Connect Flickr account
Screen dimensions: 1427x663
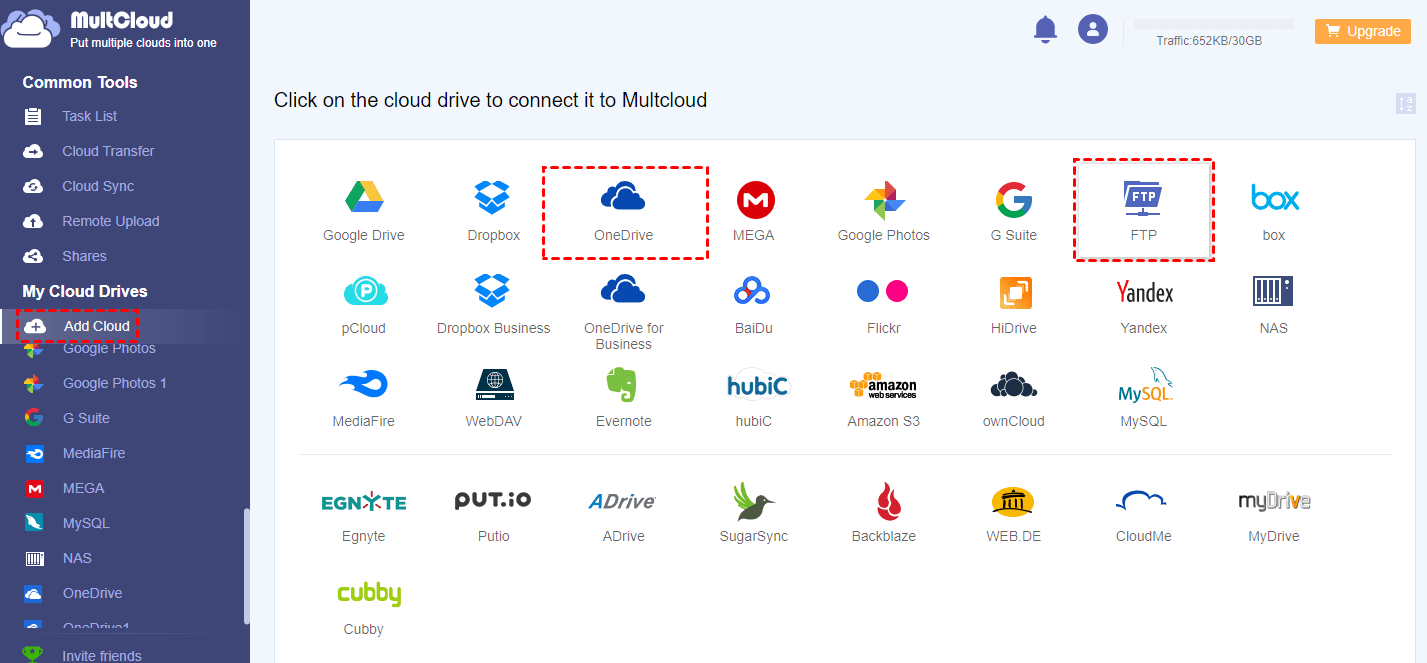click(882, 291)
